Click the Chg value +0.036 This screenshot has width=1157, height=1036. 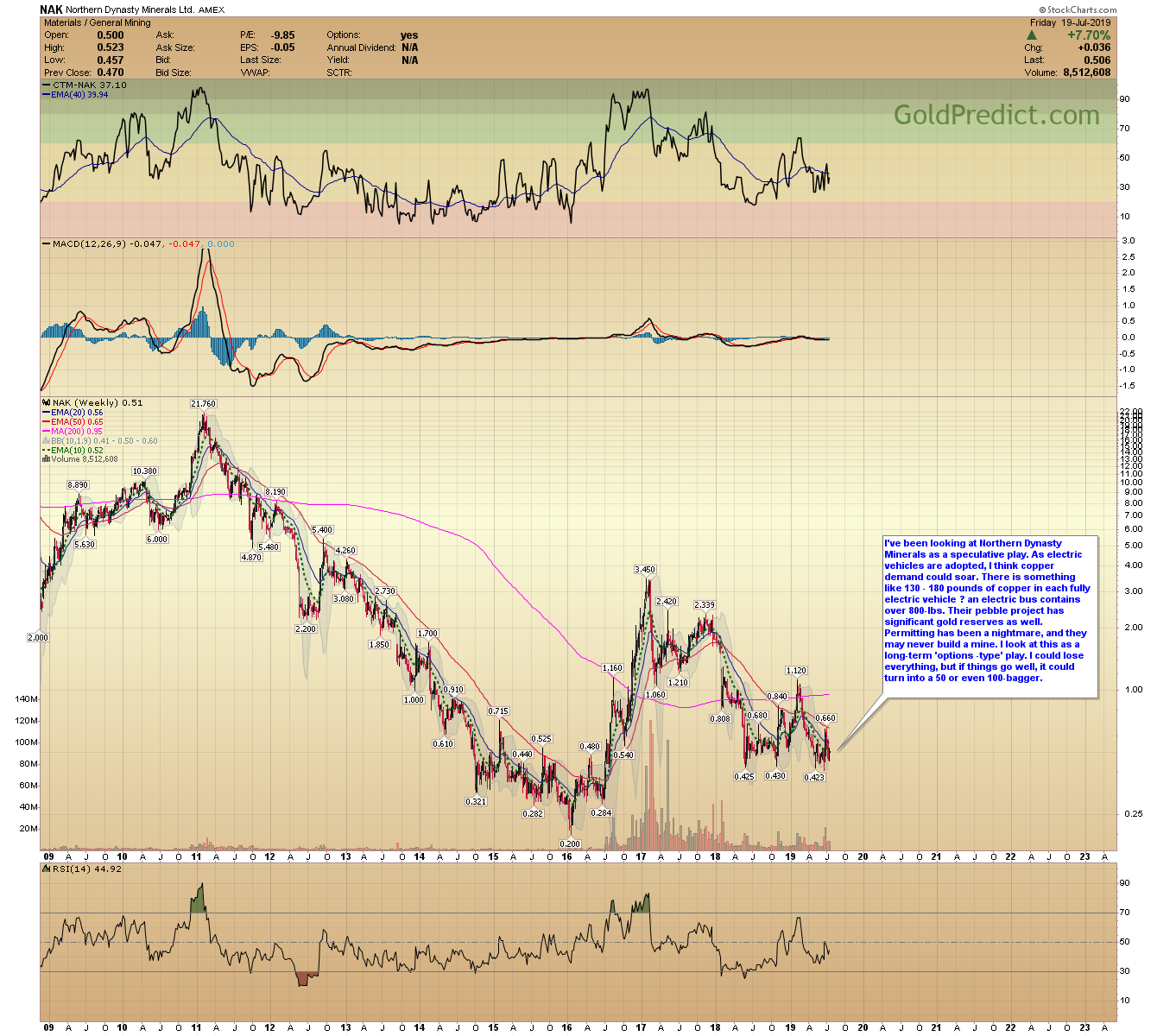[1094, 47]
